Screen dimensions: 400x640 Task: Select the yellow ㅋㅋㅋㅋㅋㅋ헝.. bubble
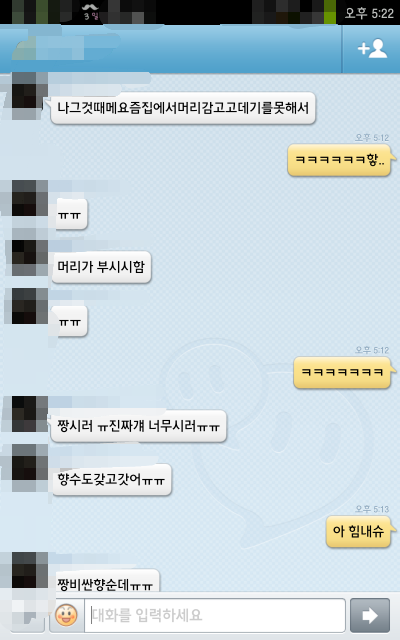click(340, 160)
